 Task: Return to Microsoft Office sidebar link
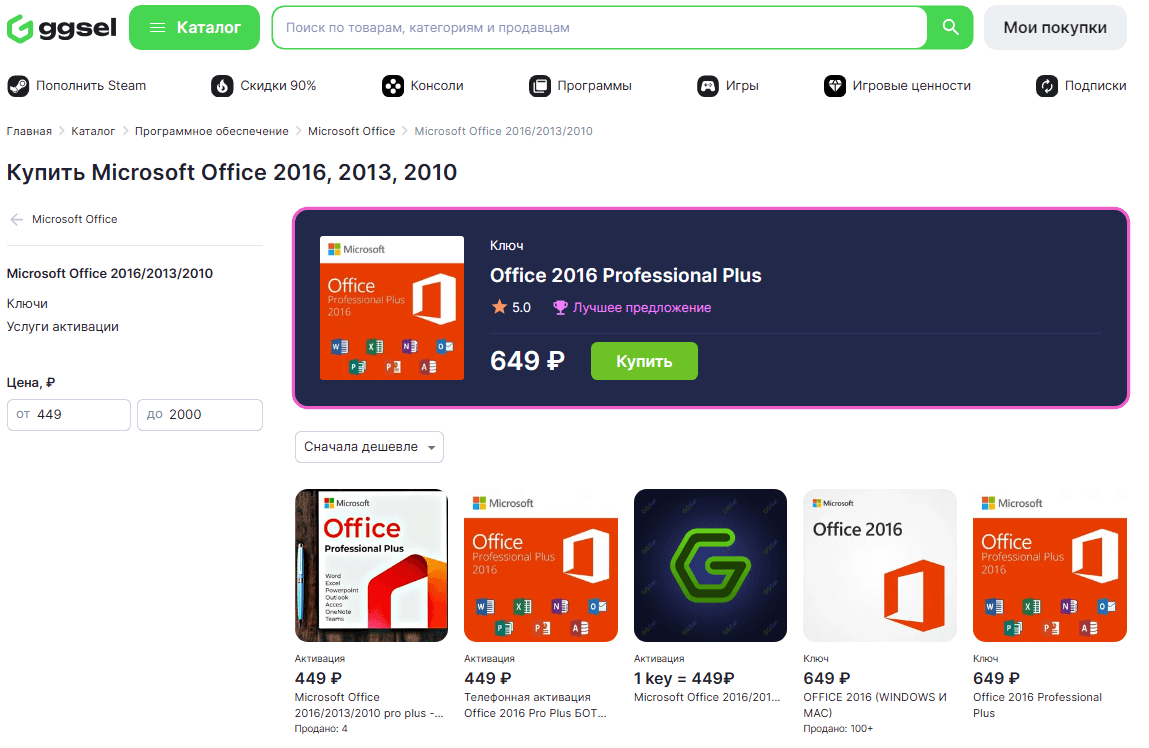pos(75,219)
